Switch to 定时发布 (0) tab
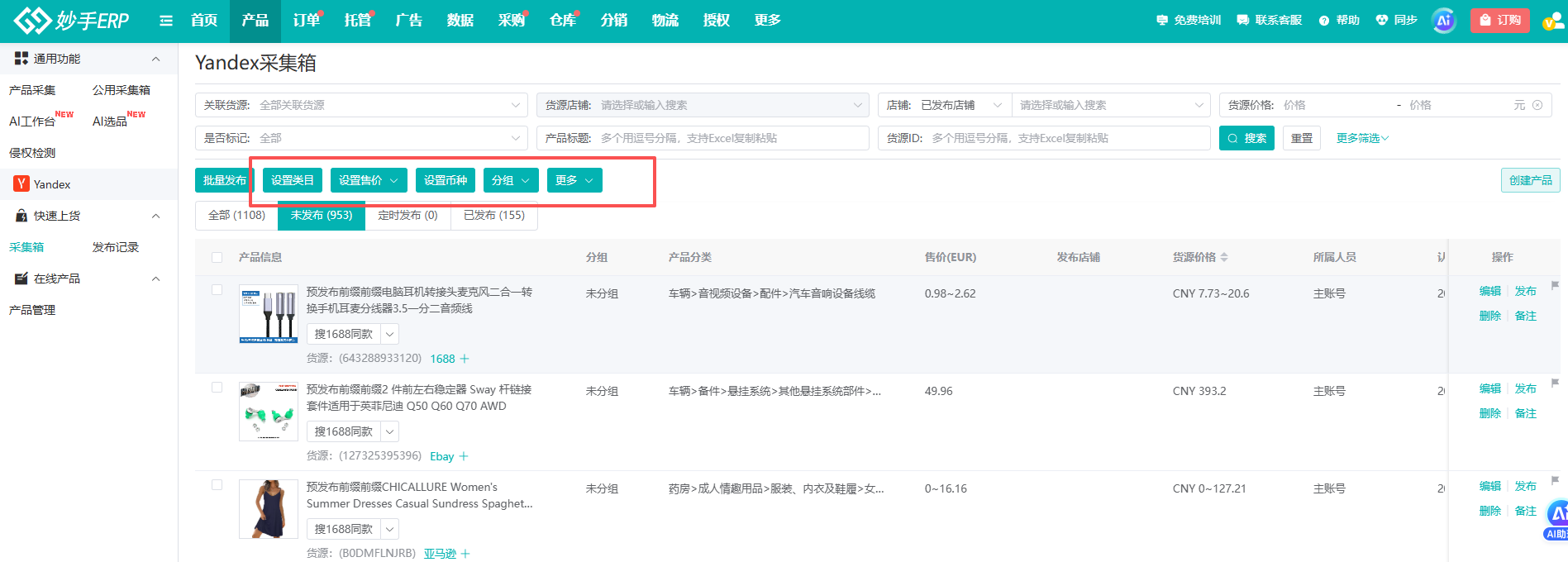The height and width of the screenshot is (562, 1568). [407, 215]
